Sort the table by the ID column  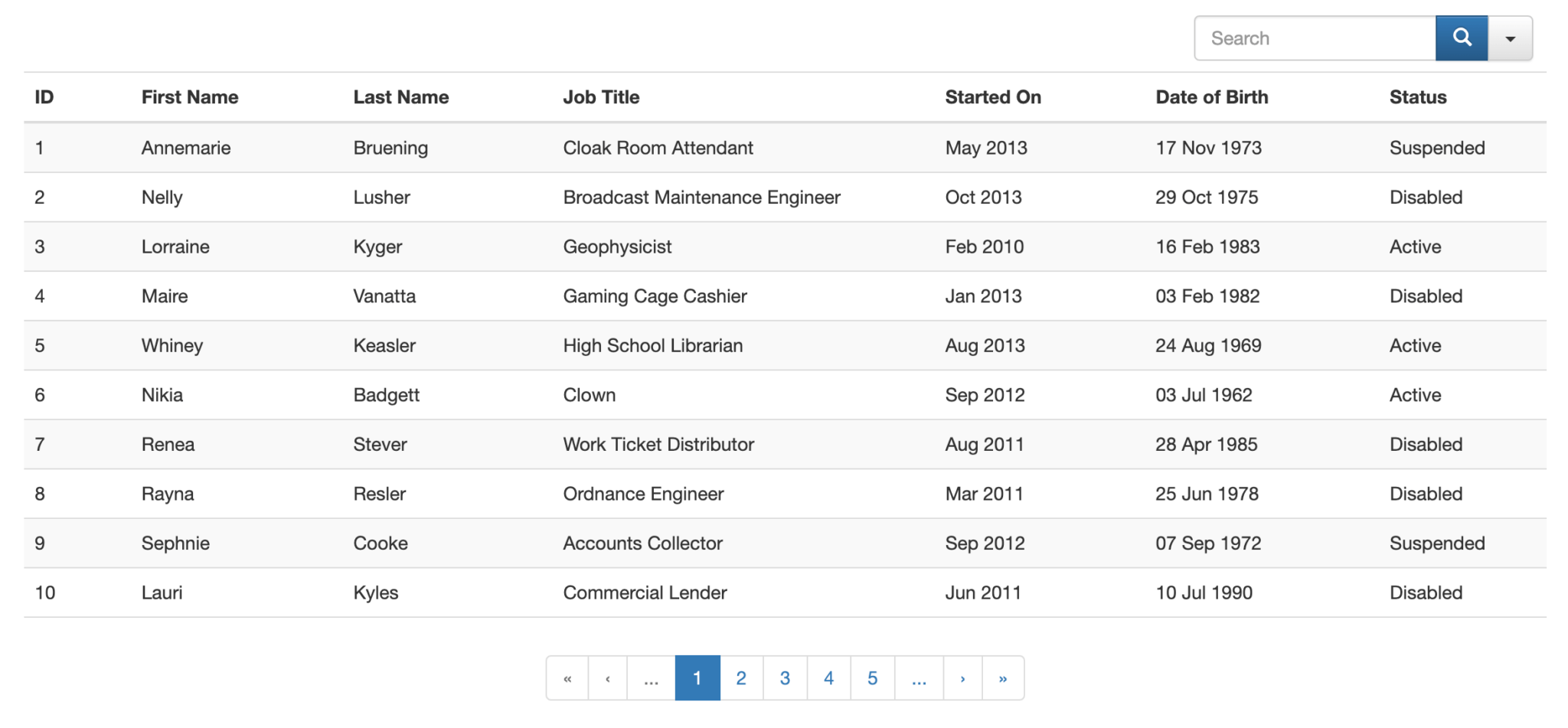pos(44,97)
